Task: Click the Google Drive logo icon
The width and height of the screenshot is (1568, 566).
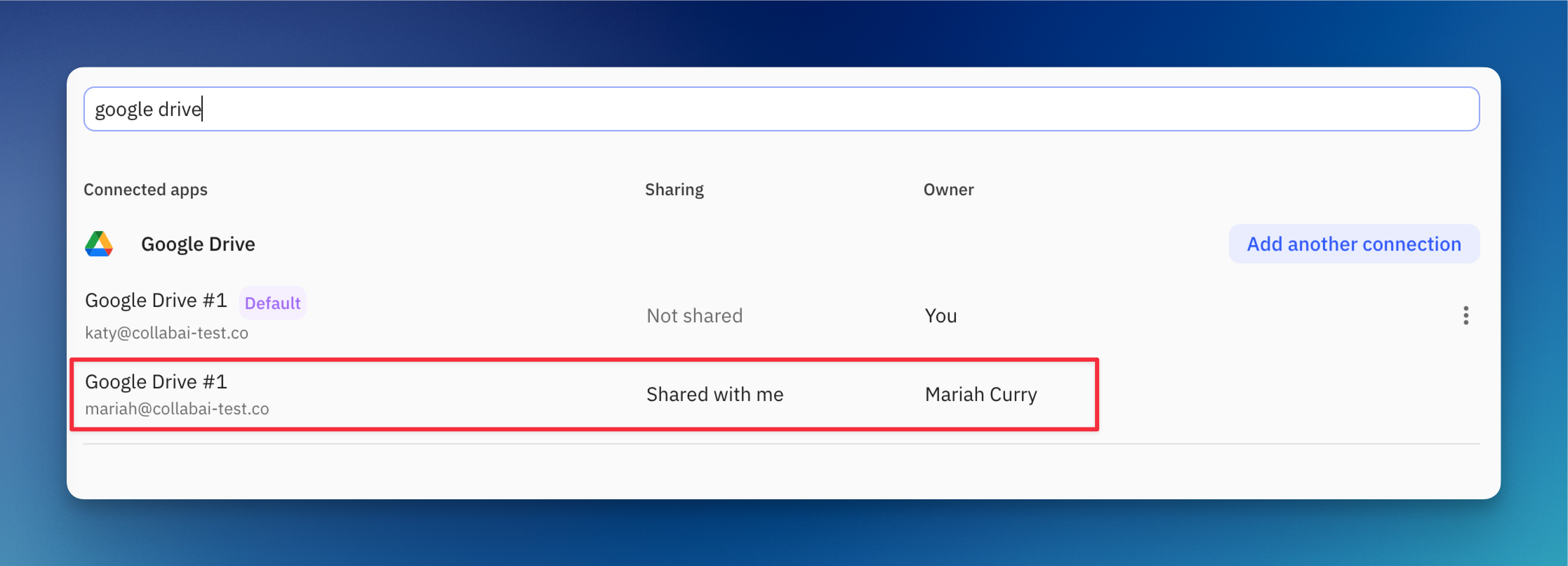Action: 99,244
